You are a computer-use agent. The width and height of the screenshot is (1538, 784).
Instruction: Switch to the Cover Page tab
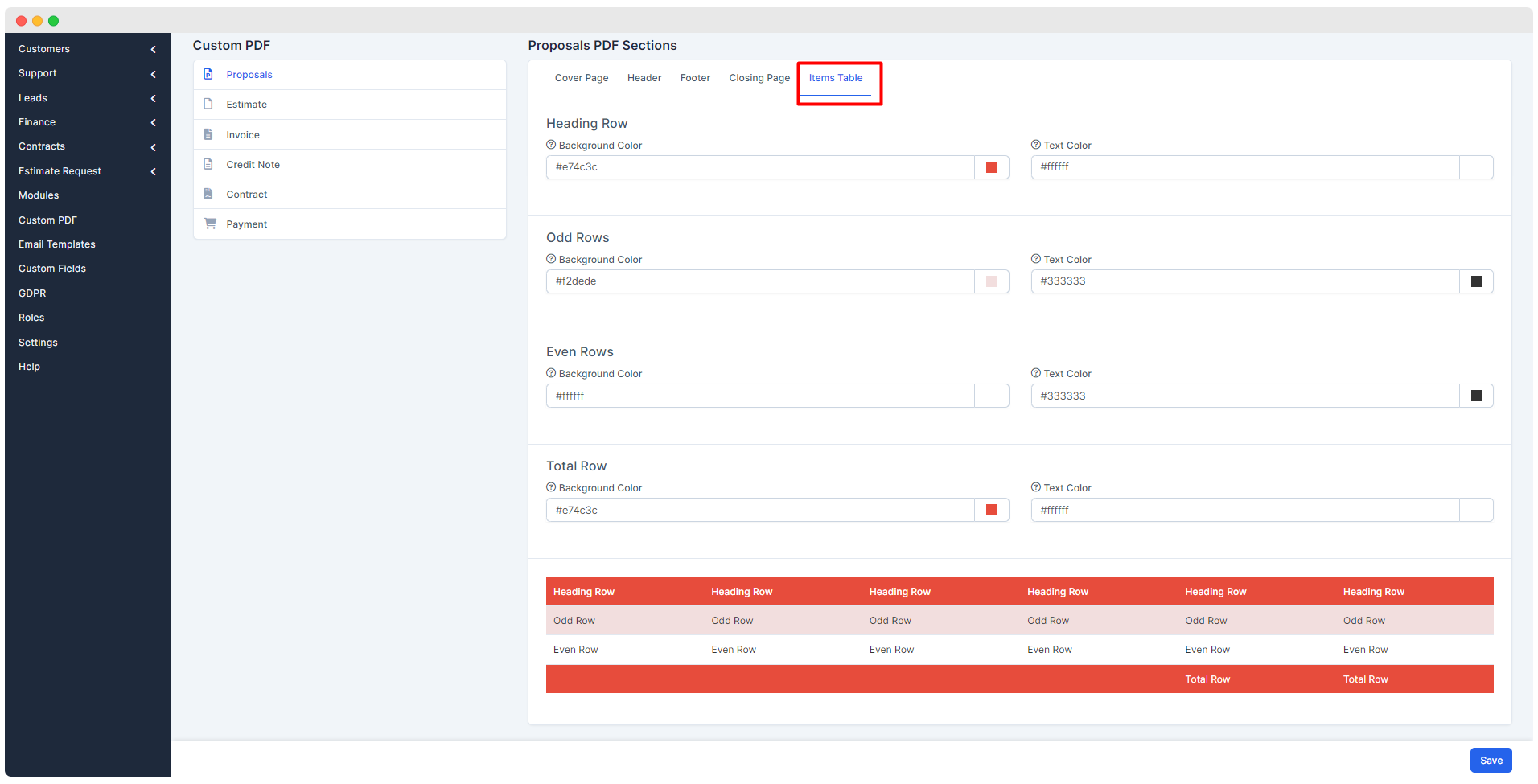[582, 78]
